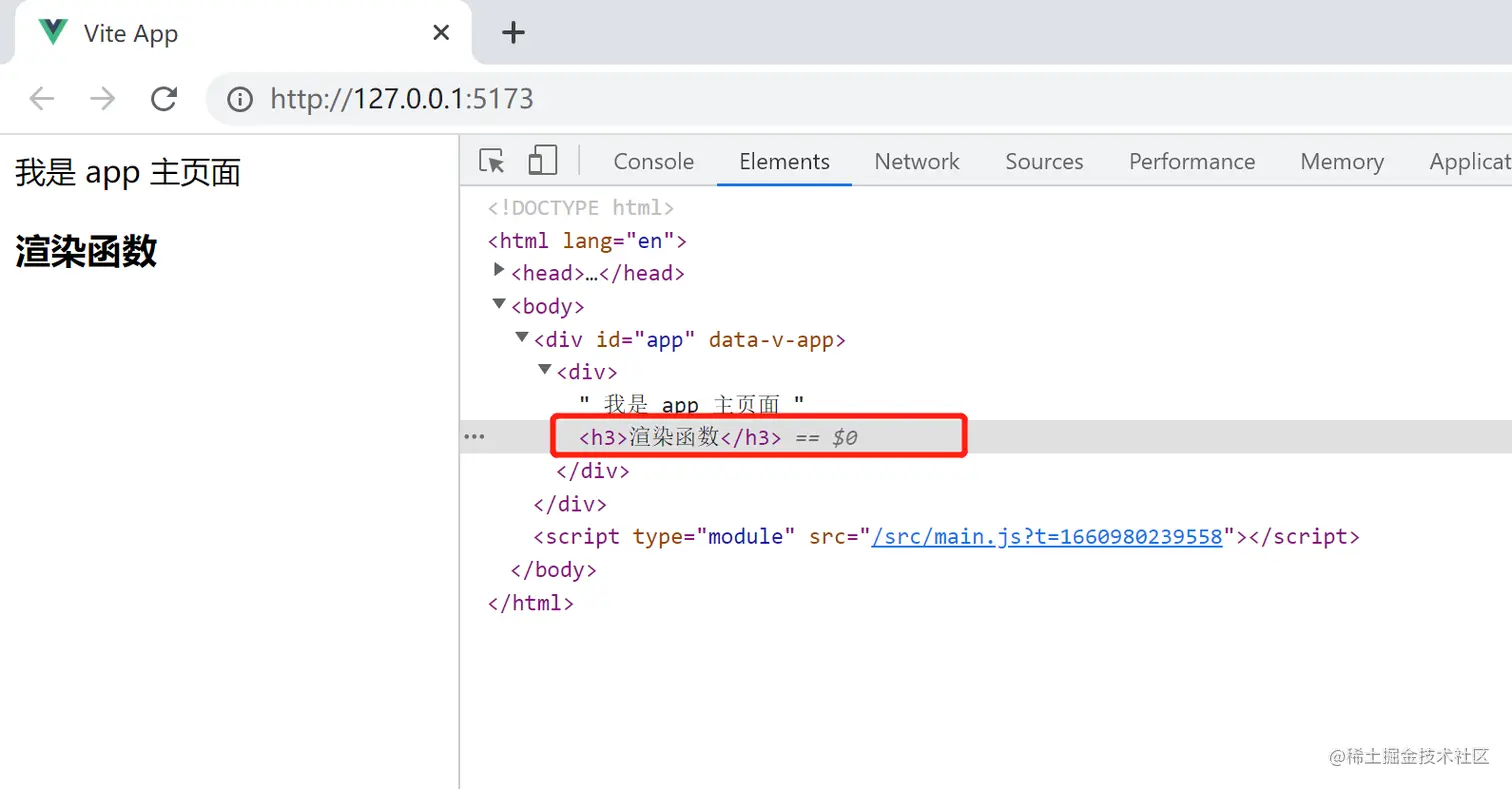This screenshot has width=1512, height=789.
Task: Open the Memory tab
Action: coord(1342,162)
